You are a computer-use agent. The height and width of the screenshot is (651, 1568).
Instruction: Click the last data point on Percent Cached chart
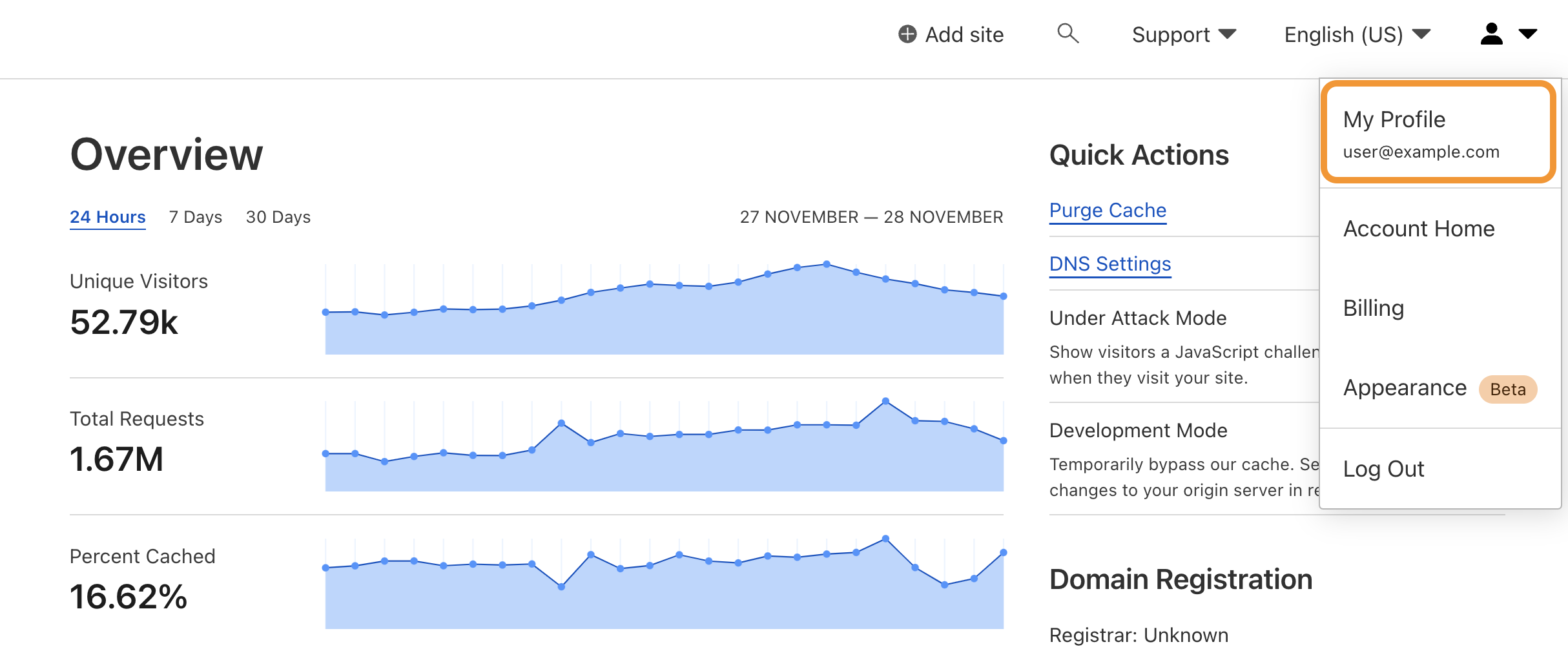[1003, 553]
